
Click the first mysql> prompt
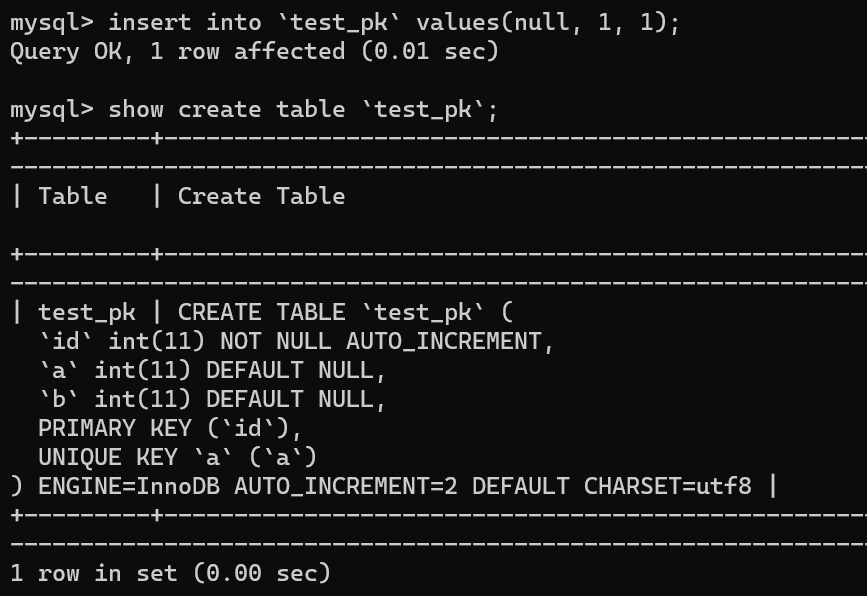[x=51, y=22]
